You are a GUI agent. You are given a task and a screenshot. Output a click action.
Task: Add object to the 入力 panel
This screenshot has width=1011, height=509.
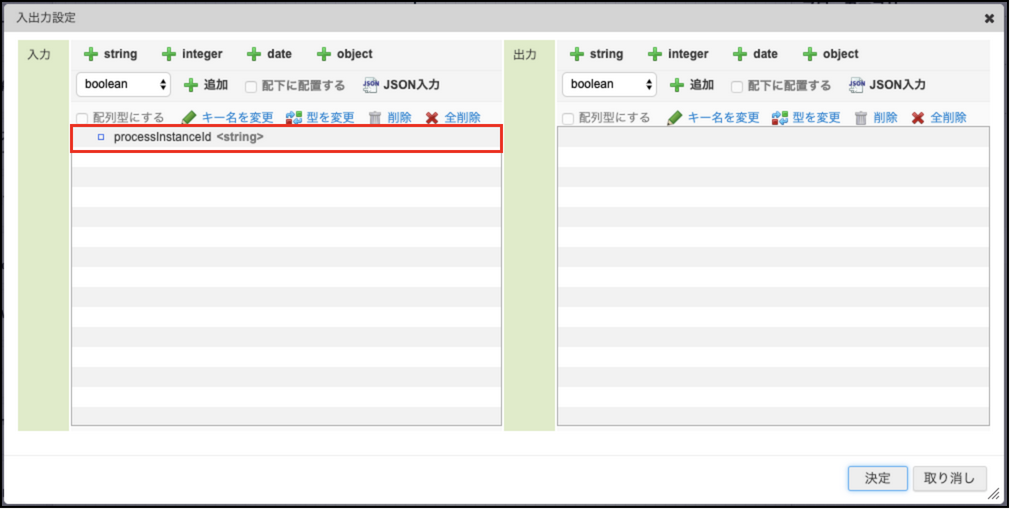344,54
